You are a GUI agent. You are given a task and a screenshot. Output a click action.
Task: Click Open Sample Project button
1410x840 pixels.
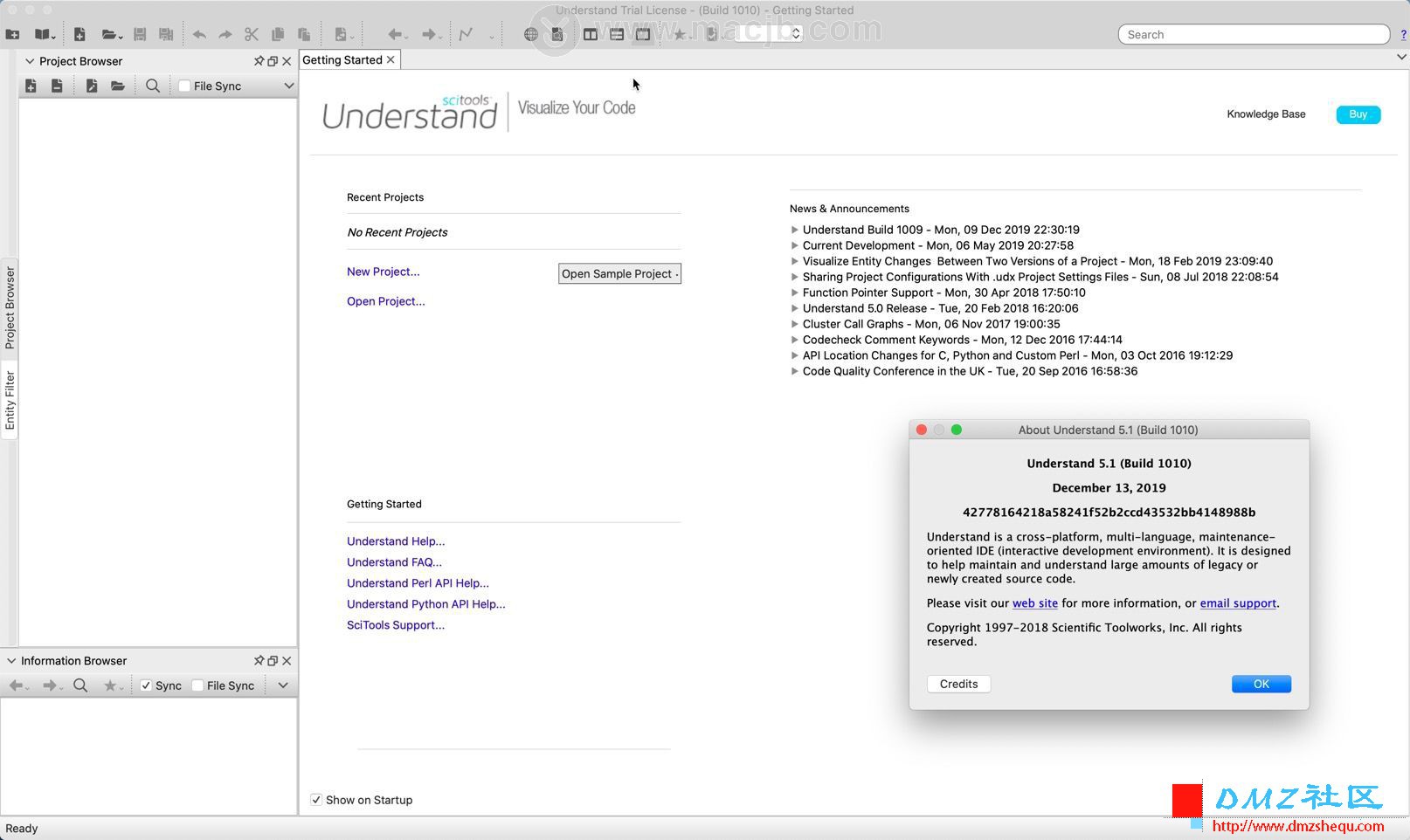(x=619, y=273)
